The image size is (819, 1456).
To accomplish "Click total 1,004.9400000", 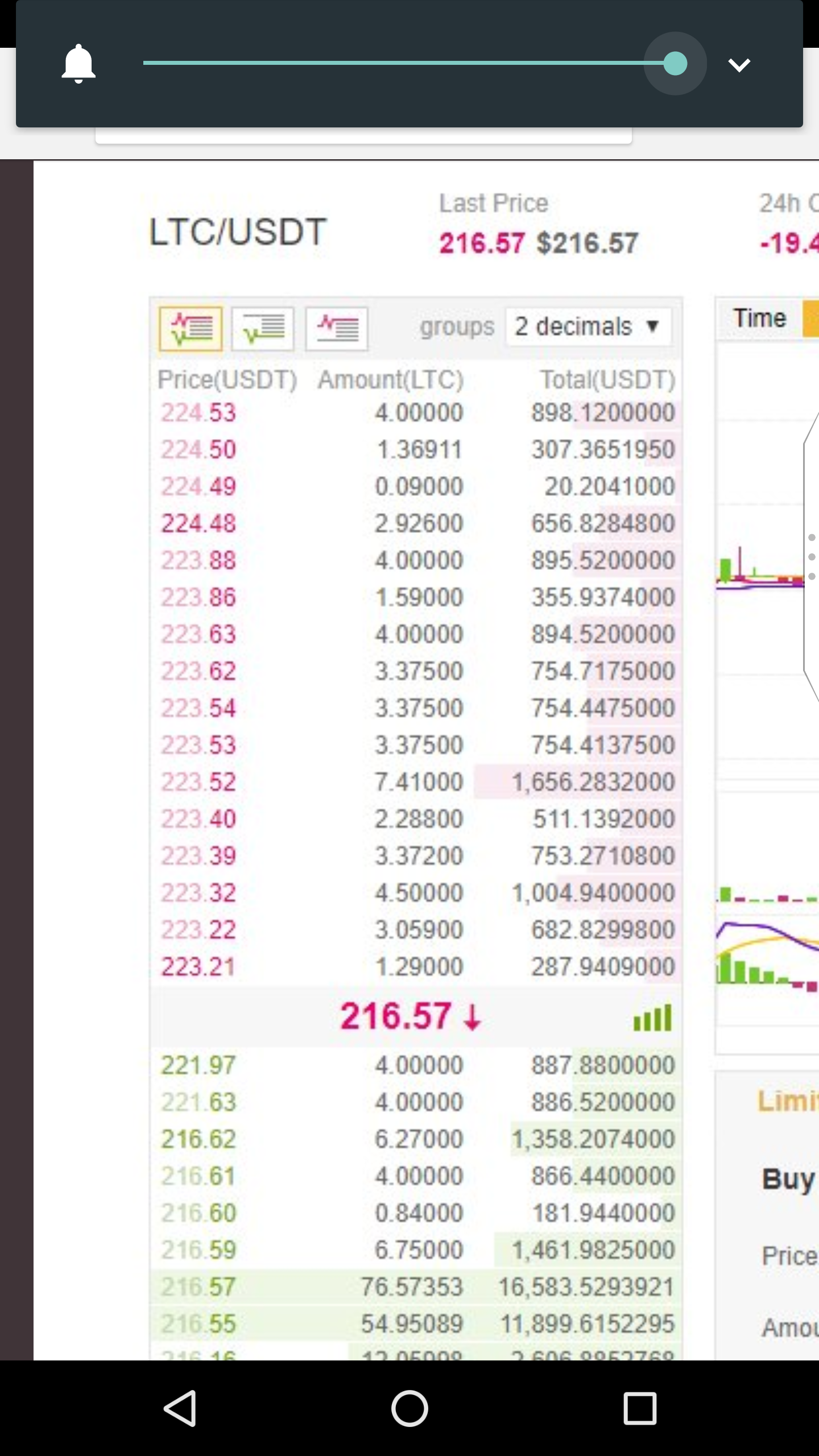I will tap(593, 893).
